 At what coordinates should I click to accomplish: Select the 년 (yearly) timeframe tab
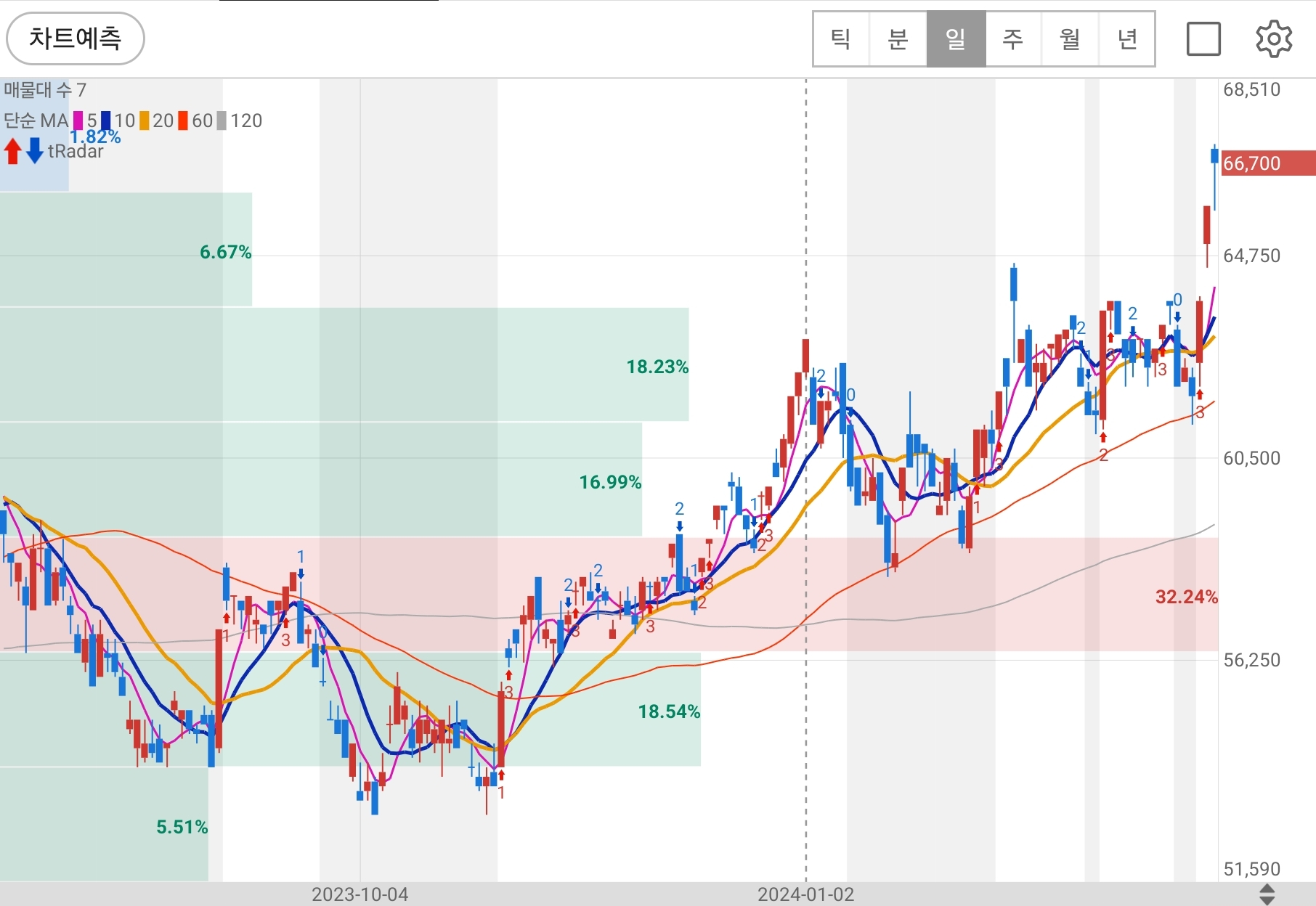(1126, 38)
